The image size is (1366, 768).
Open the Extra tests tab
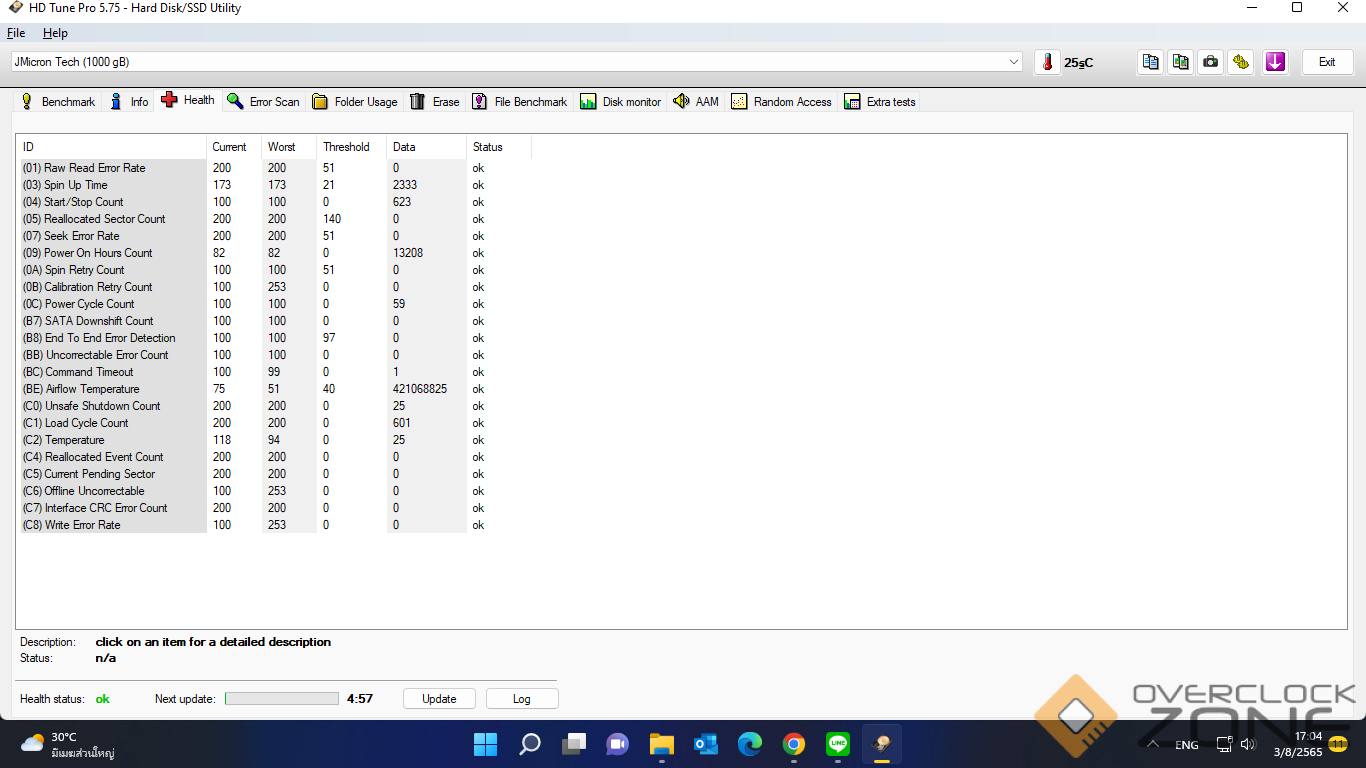(880, 102)
